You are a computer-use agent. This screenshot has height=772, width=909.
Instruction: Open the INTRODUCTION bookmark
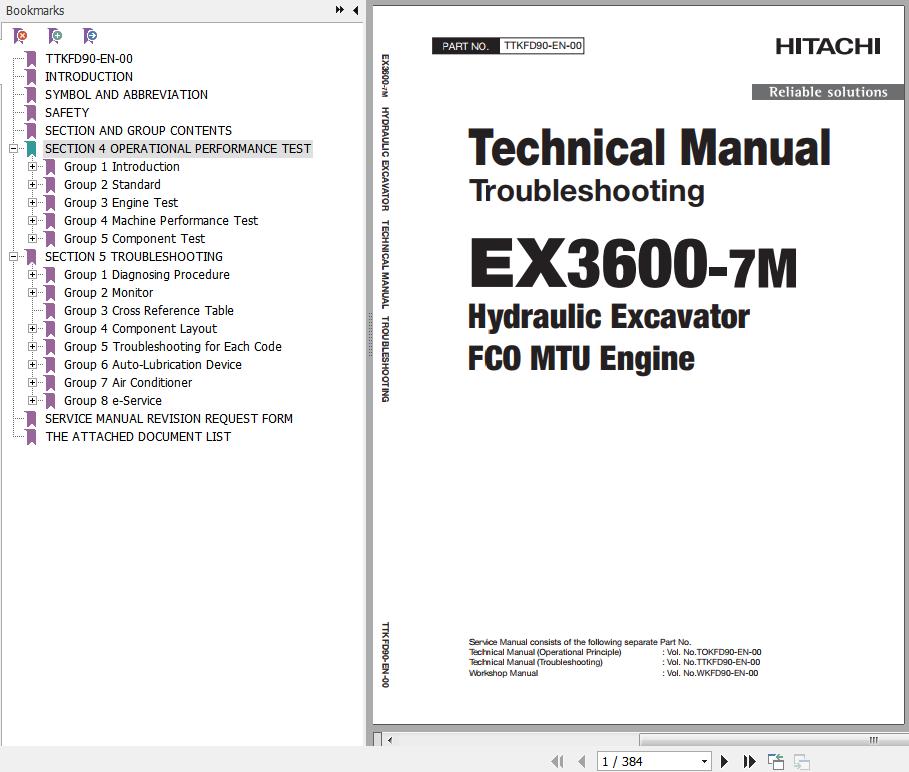click(89, 77)
